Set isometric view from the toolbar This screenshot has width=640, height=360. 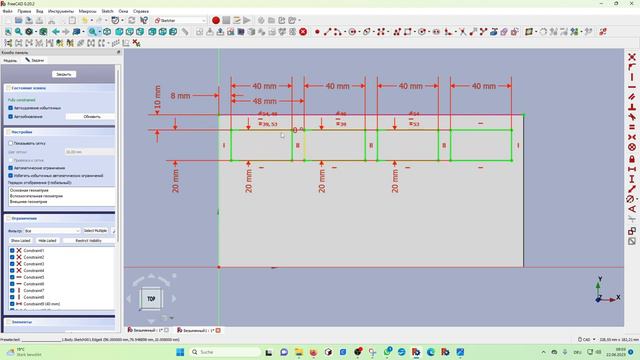[107, 31]
